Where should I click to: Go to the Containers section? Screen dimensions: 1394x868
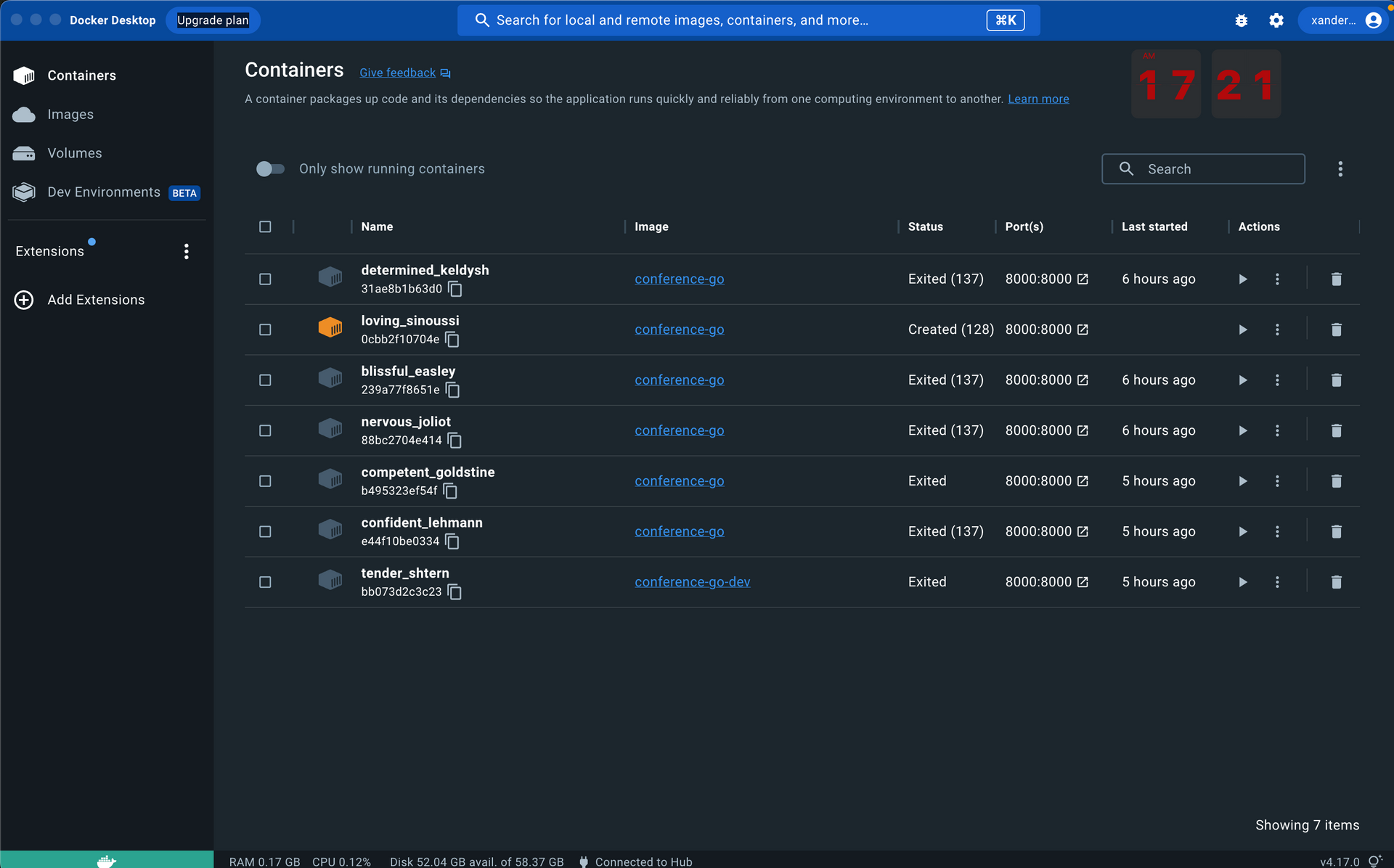(107, 75)
